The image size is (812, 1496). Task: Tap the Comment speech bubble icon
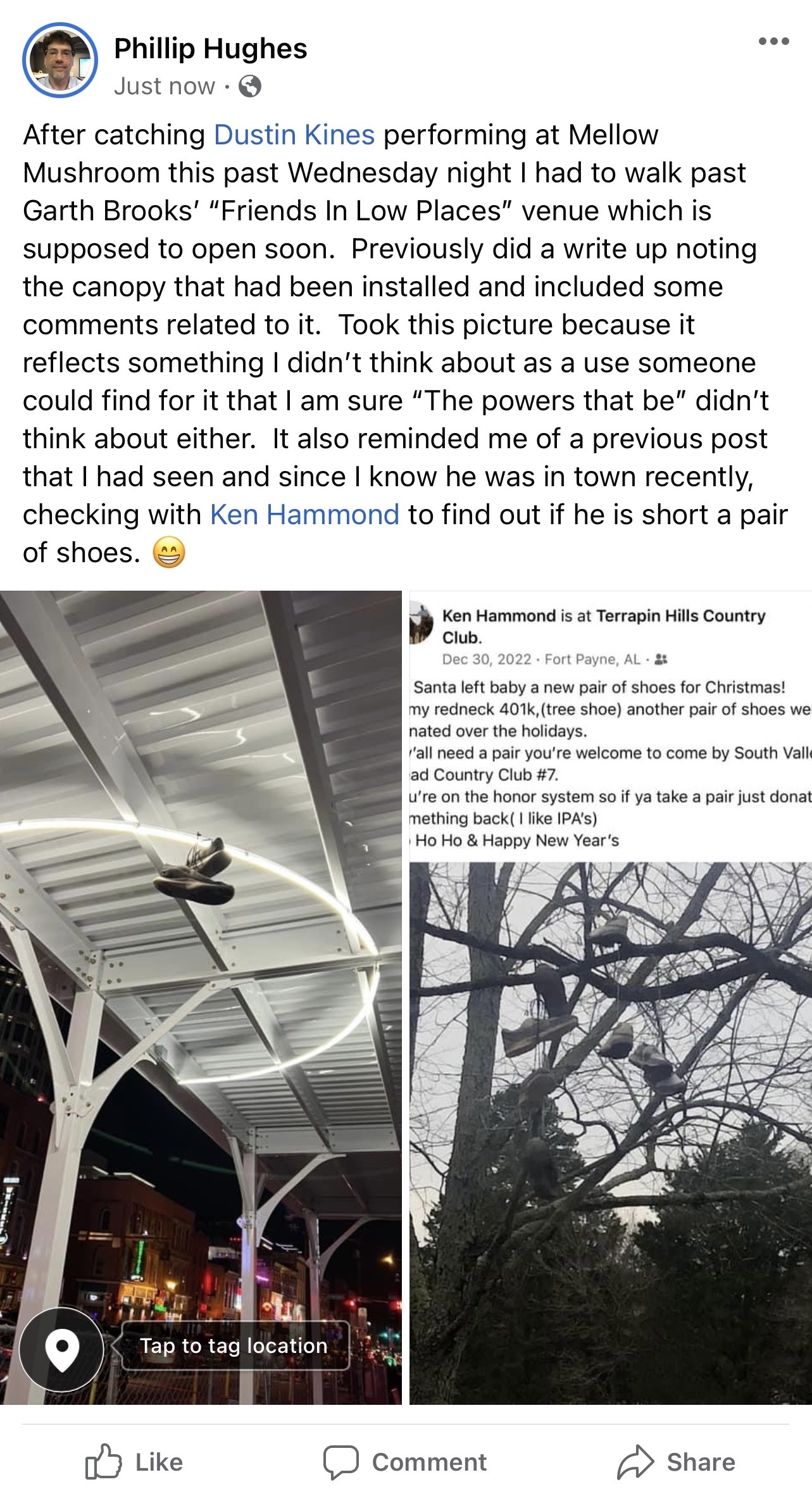coord(341,1462)
